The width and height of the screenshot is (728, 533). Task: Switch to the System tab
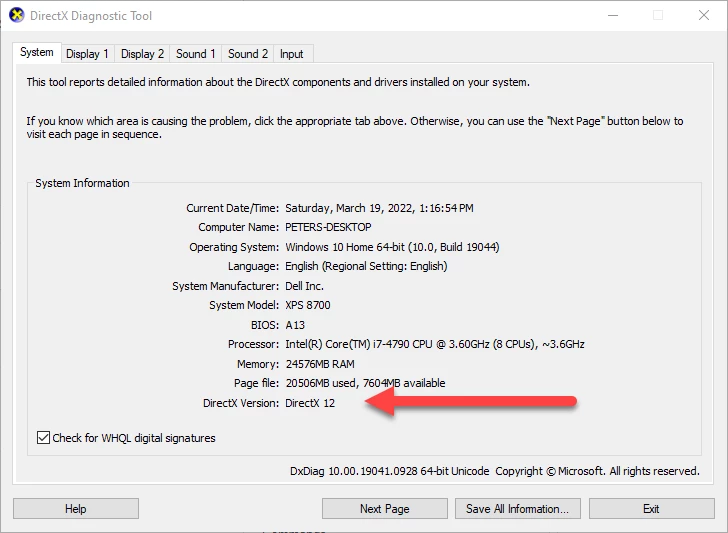(37, 52)
